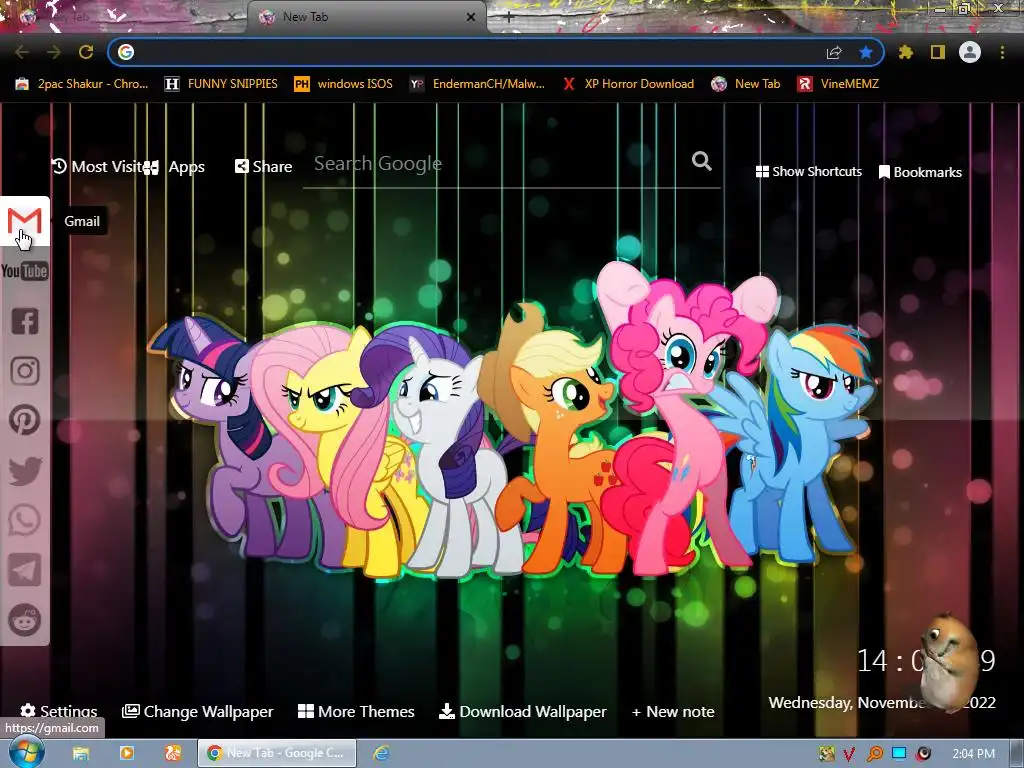Open the WhatsApp sidebar icon
The height and width of the screenshot is (768, 1024).
pyautogui.click(x=25, y=520)
